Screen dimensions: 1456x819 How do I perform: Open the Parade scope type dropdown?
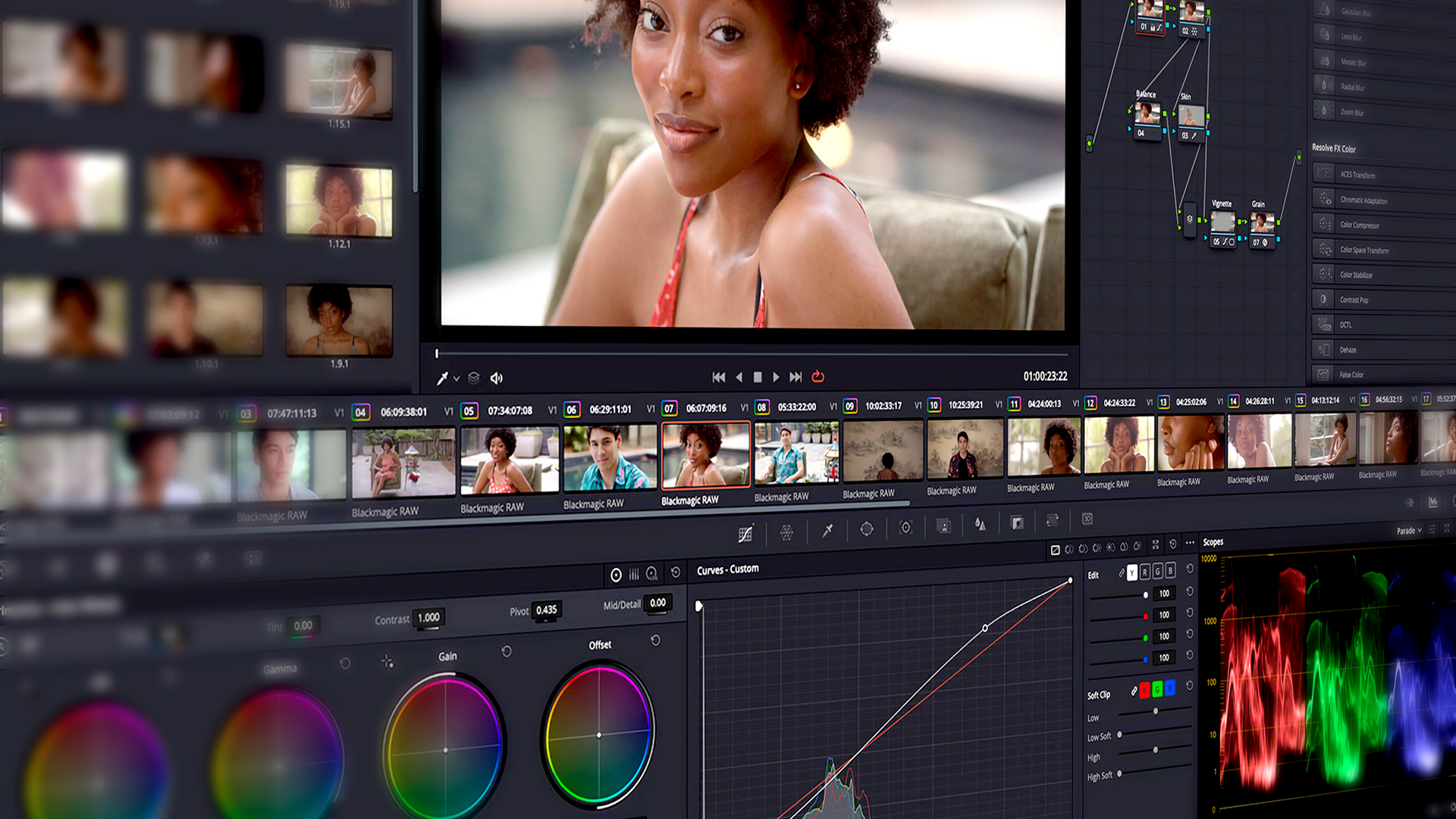point(1409,531)
